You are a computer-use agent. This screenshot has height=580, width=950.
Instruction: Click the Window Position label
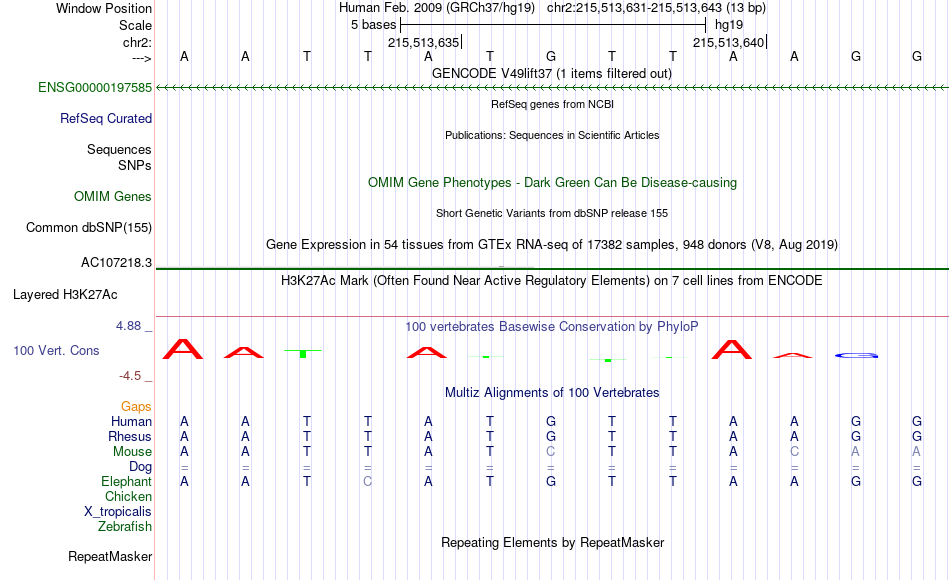(x=104, y=8)
